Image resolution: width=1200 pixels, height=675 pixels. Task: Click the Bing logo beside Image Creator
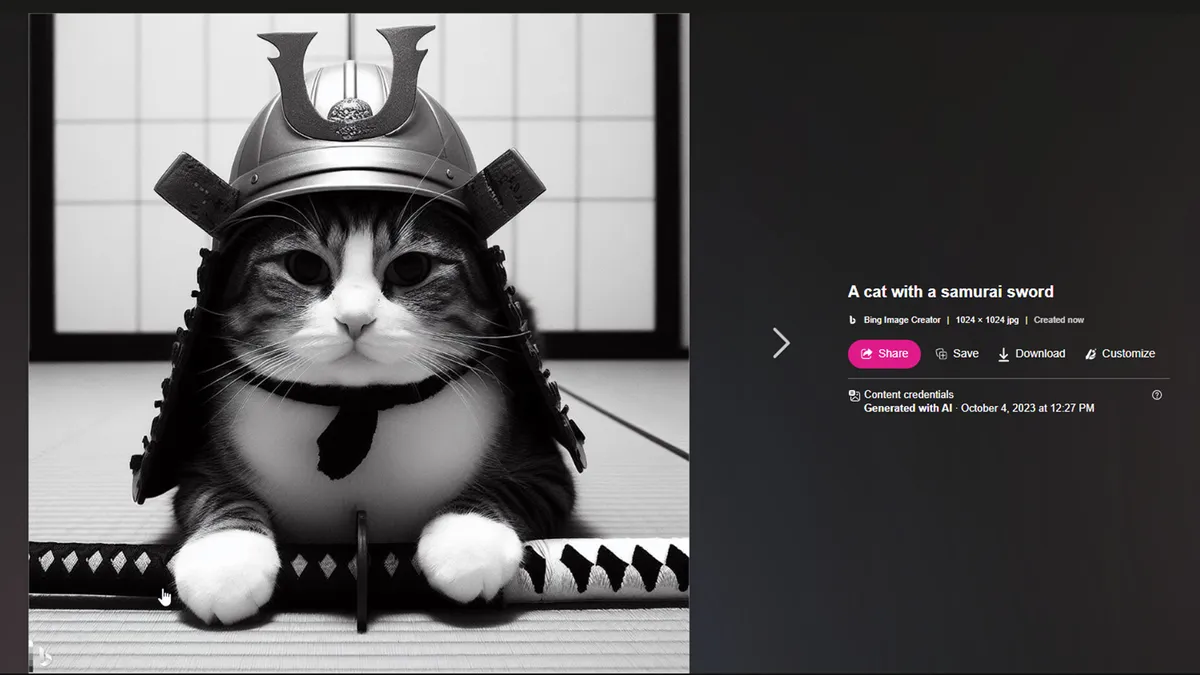(853, 320)
